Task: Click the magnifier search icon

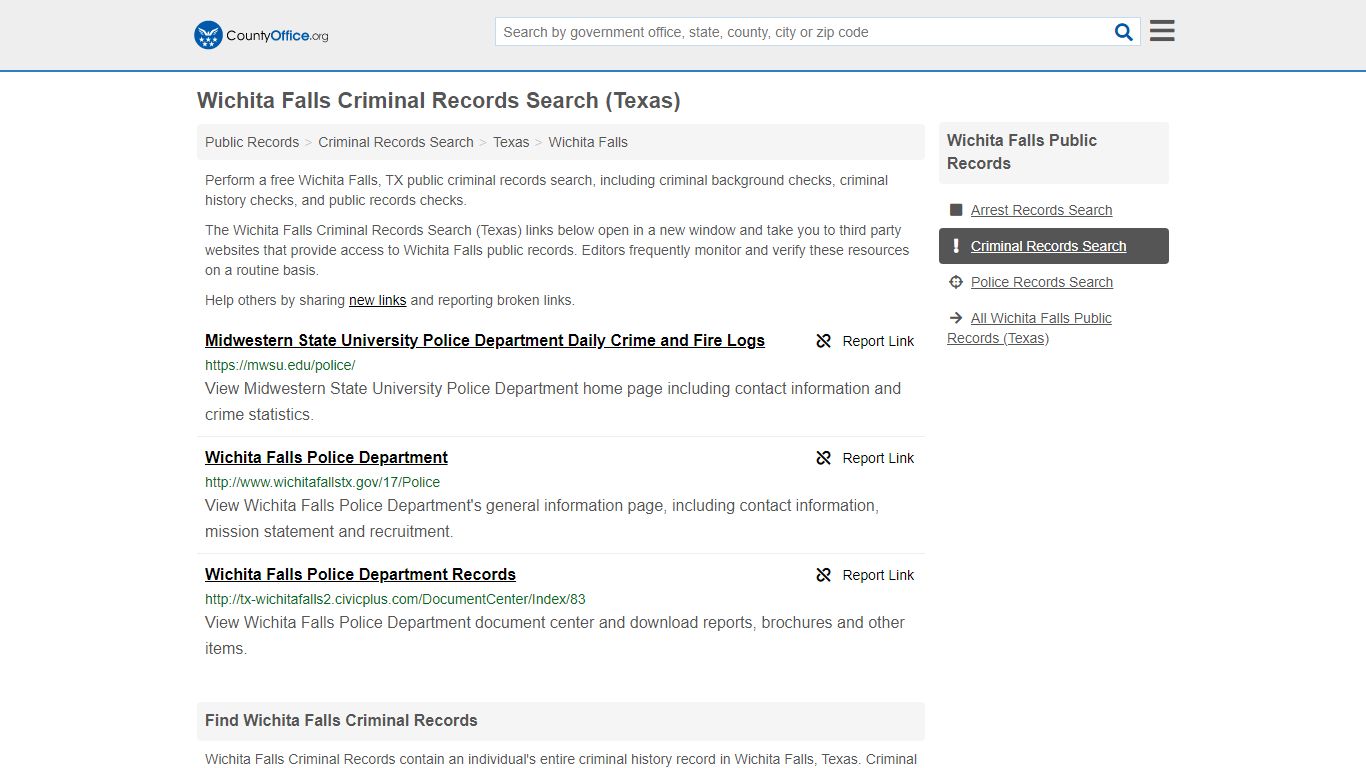Action: pyautogui.click(x=1124, y=32)
